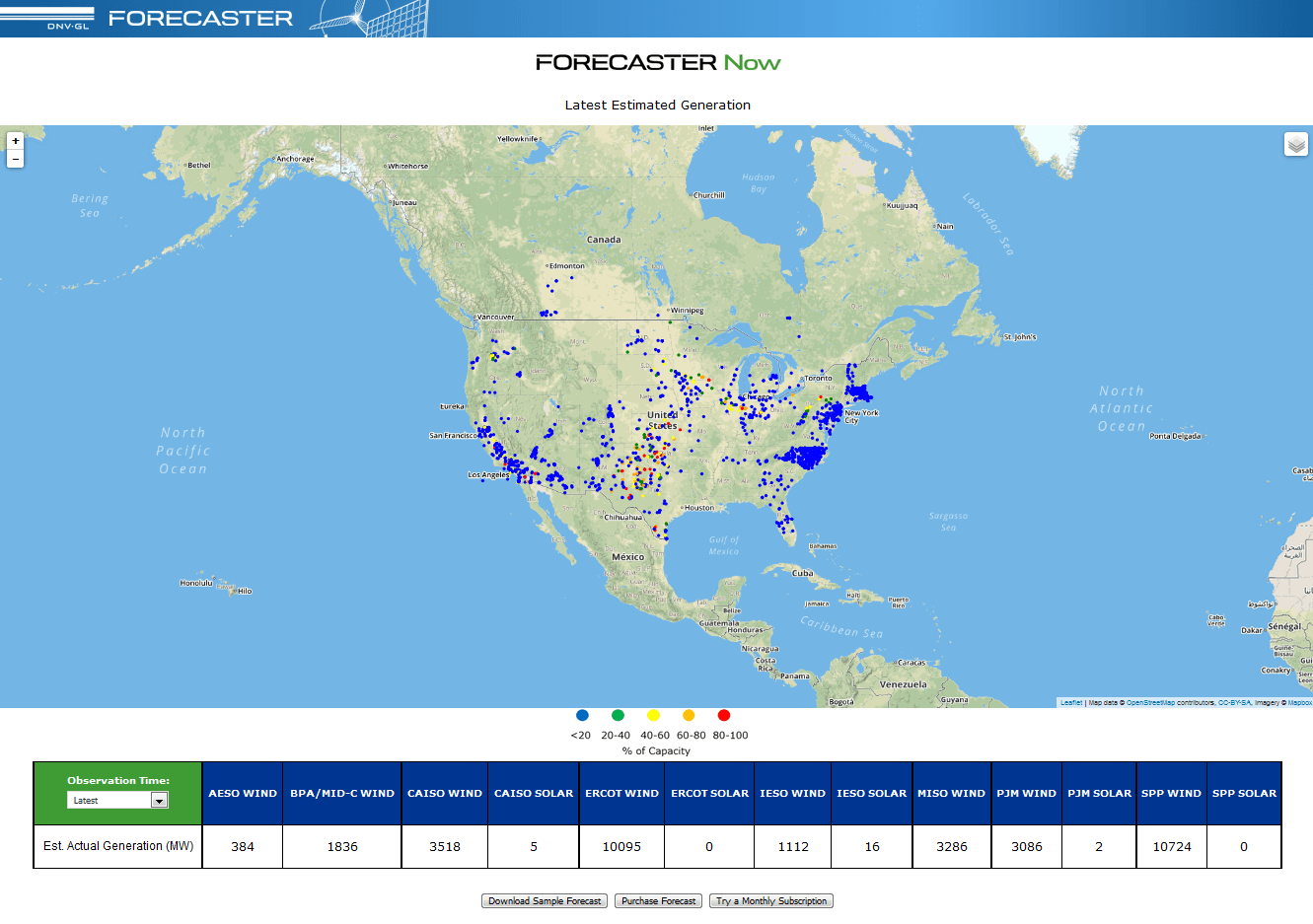Click the Purchase Forecast button

(659, 901)
